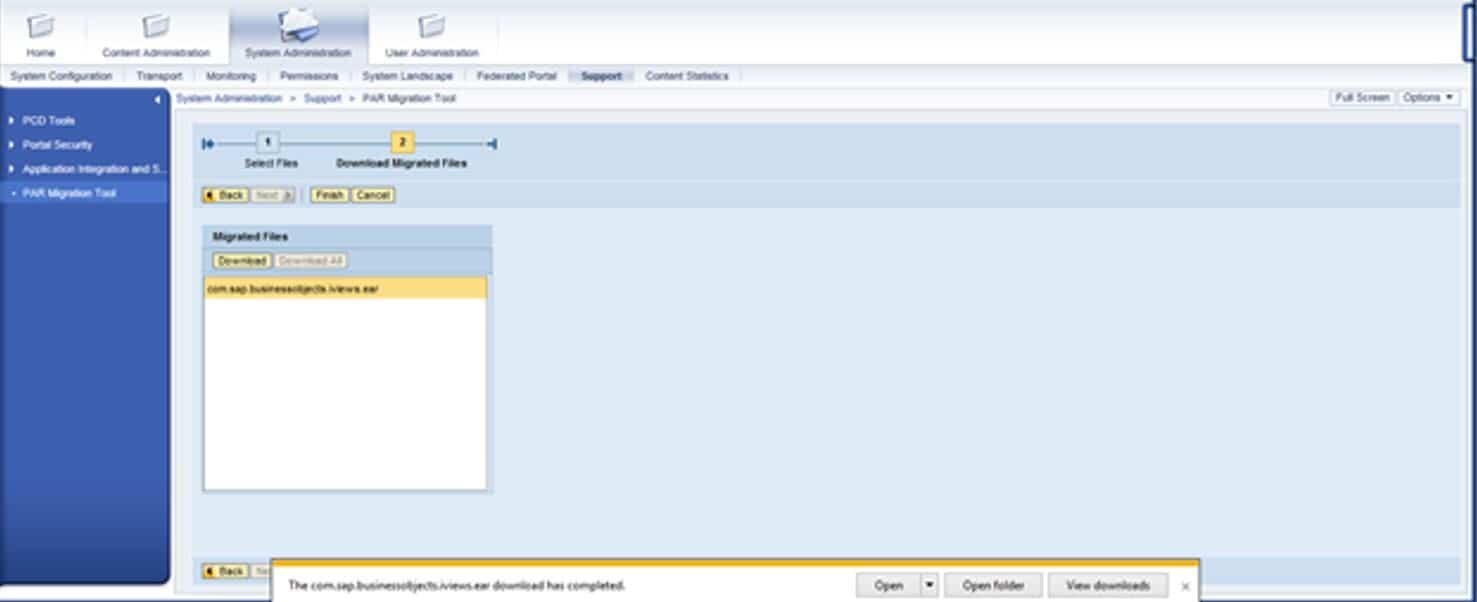Switch to the Federated Portal tab
This screenshot has height=602, width=1477.
coord(516,76)
